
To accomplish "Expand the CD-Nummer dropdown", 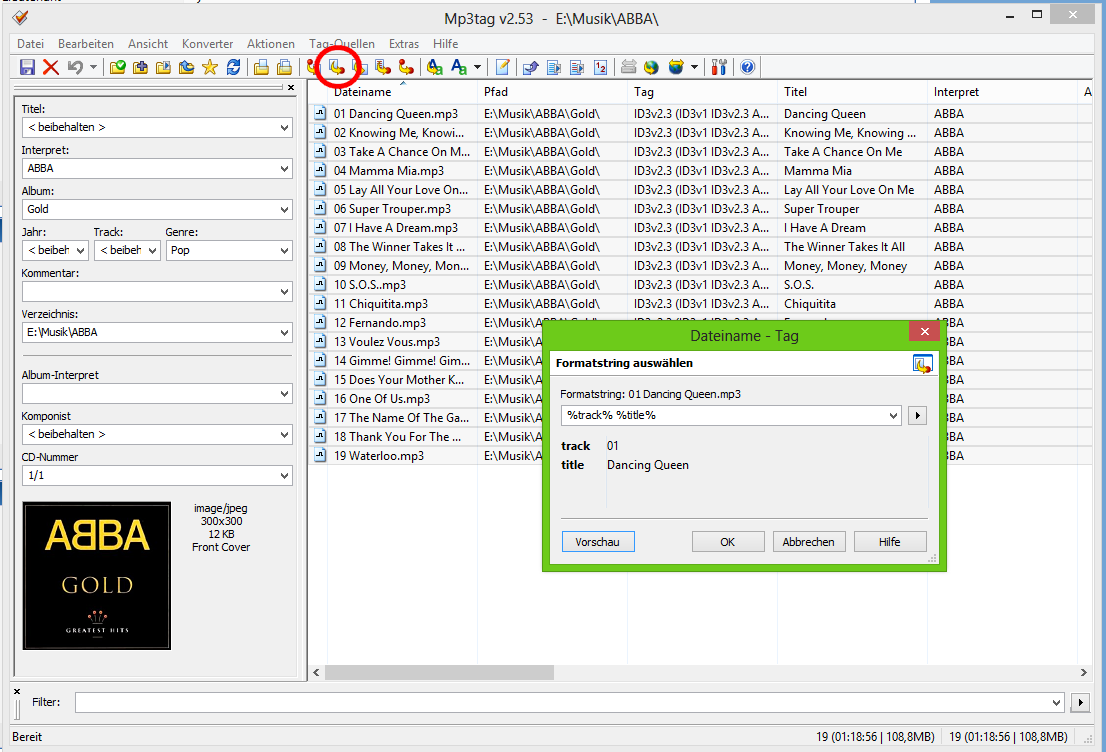I will 284,475.
